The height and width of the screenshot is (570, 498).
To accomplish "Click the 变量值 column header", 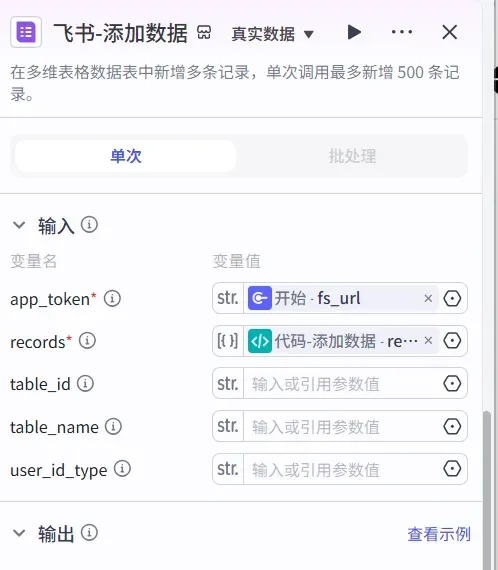I will pos(236,261).
